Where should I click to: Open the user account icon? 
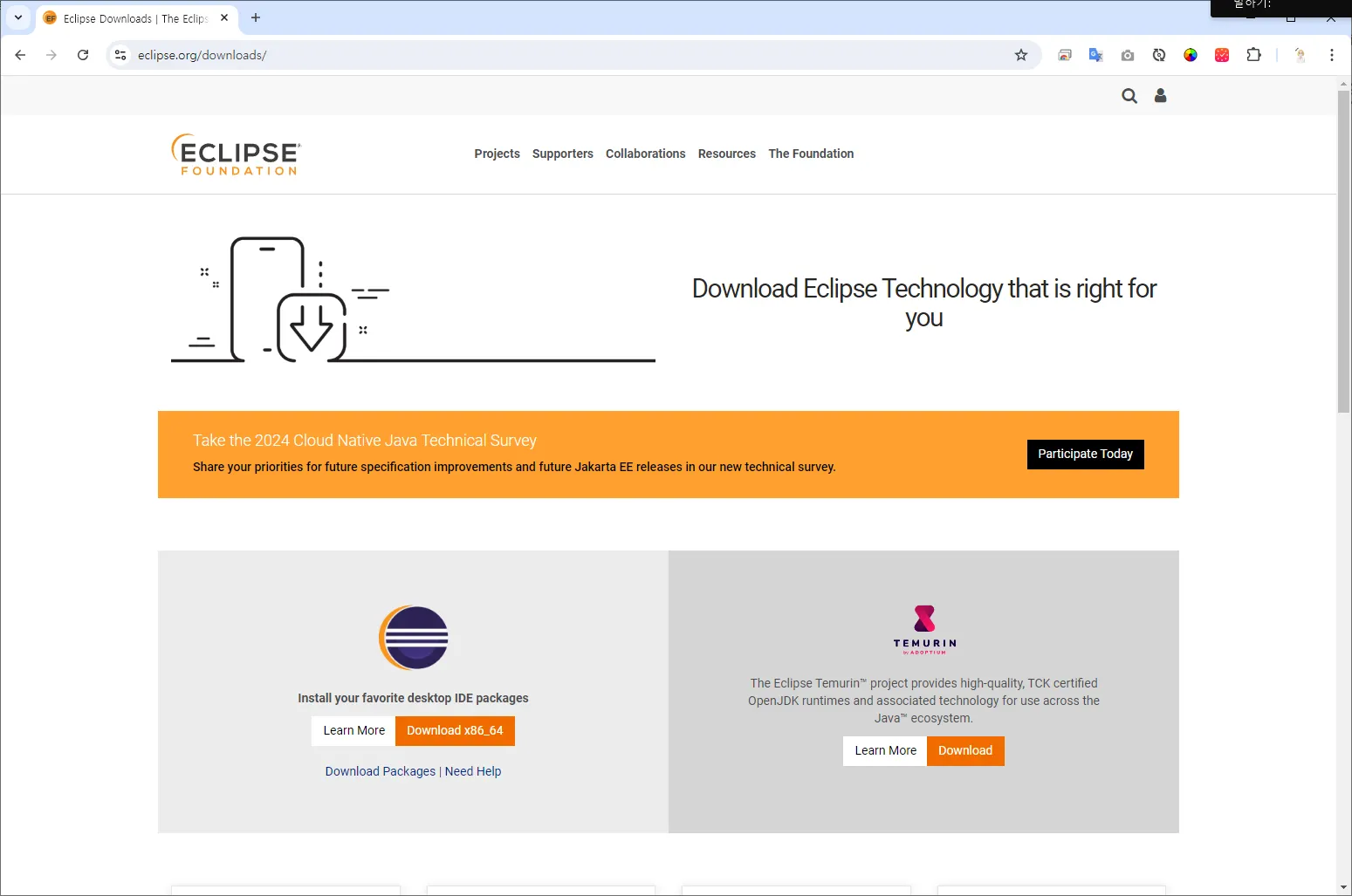(1160, 96)
